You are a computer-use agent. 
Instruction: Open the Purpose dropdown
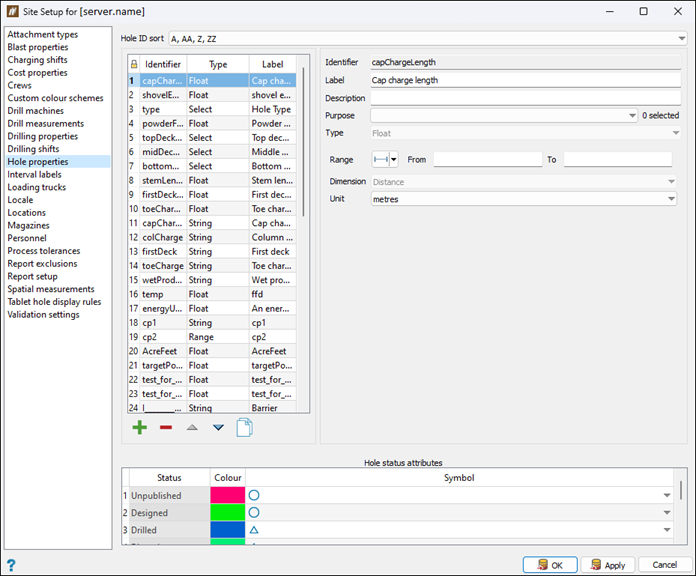[632, 116]
